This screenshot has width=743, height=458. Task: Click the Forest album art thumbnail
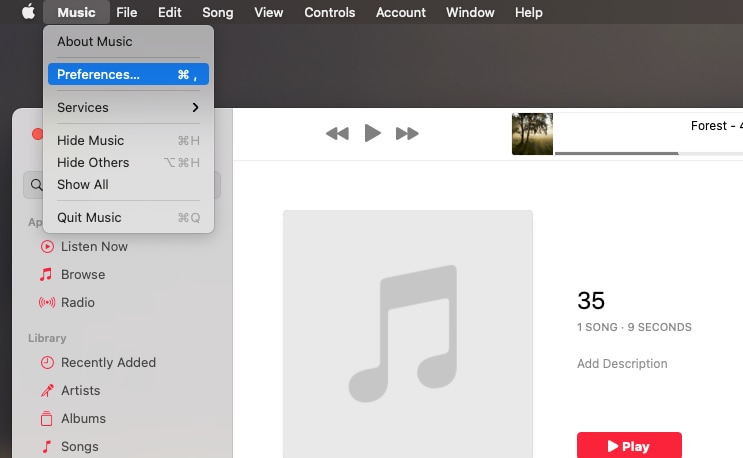pyautogui.click(x=532, y=134)
